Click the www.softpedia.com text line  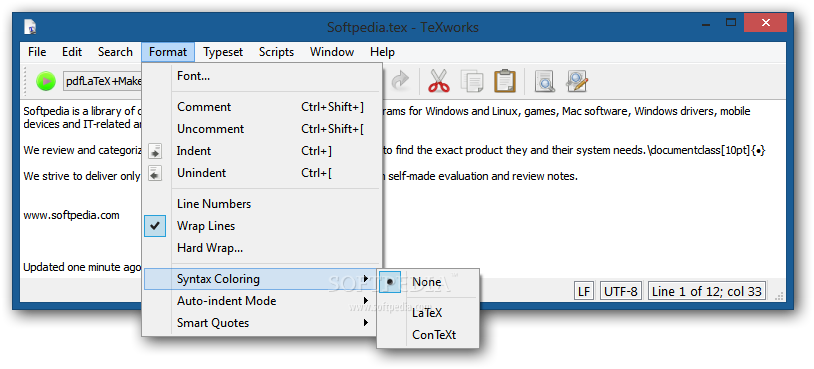click(x=71, y=215)
